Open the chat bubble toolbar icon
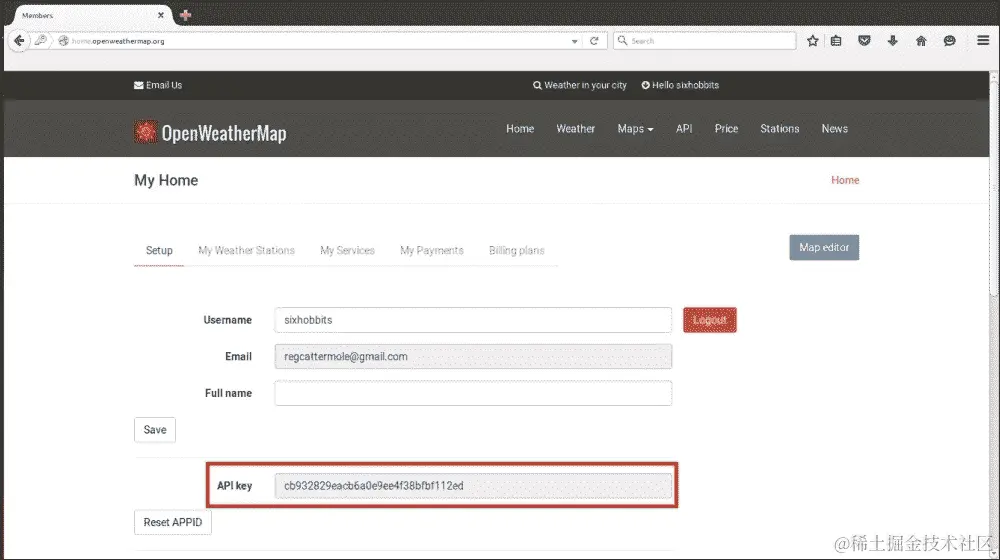Screen dimensions: 1000x560 (950, 41)
